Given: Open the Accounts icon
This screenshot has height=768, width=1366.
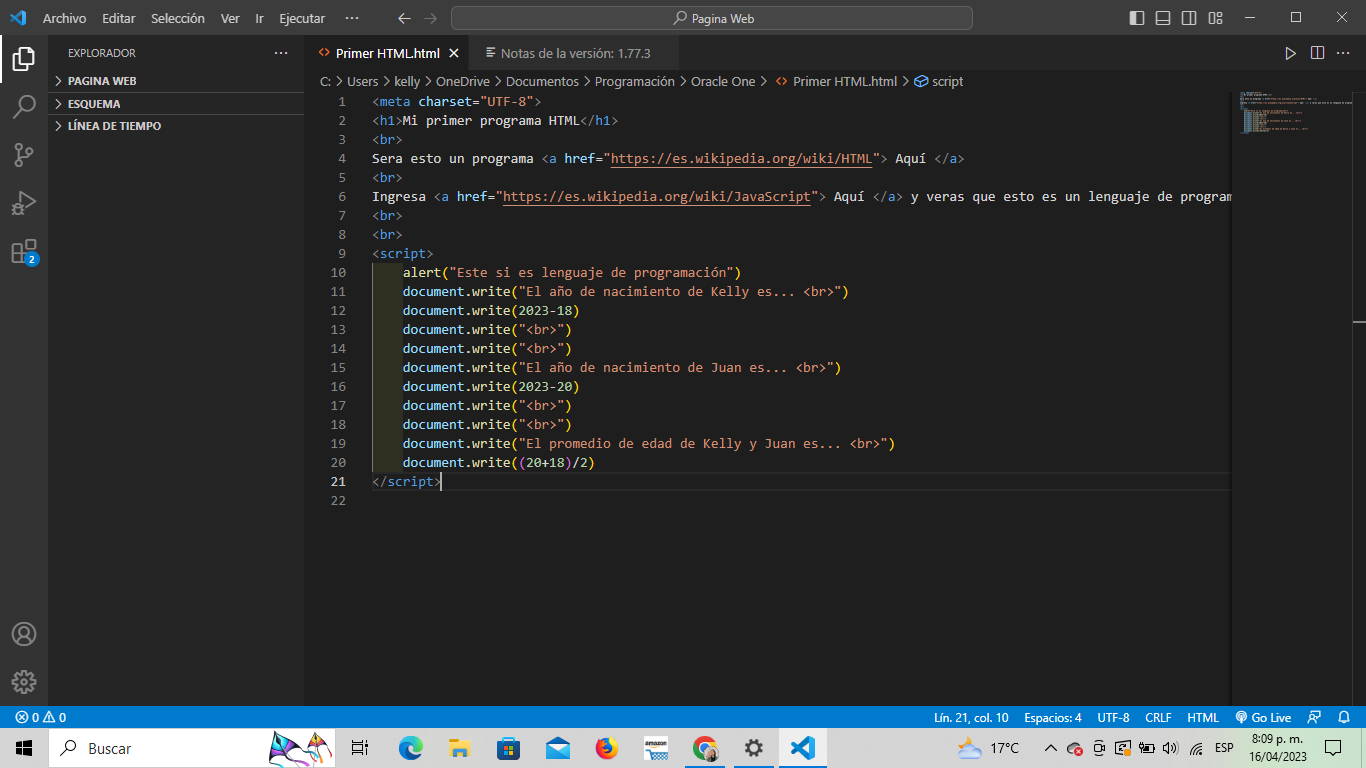Looking at the screenshot, I should (24, 634).
